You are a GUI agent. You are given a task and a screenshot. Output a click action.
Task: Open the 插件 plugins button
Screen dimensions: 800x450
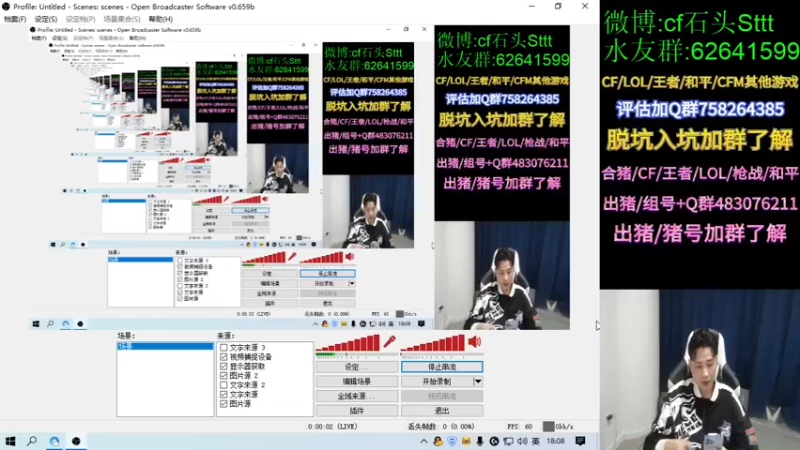(357, 411)
